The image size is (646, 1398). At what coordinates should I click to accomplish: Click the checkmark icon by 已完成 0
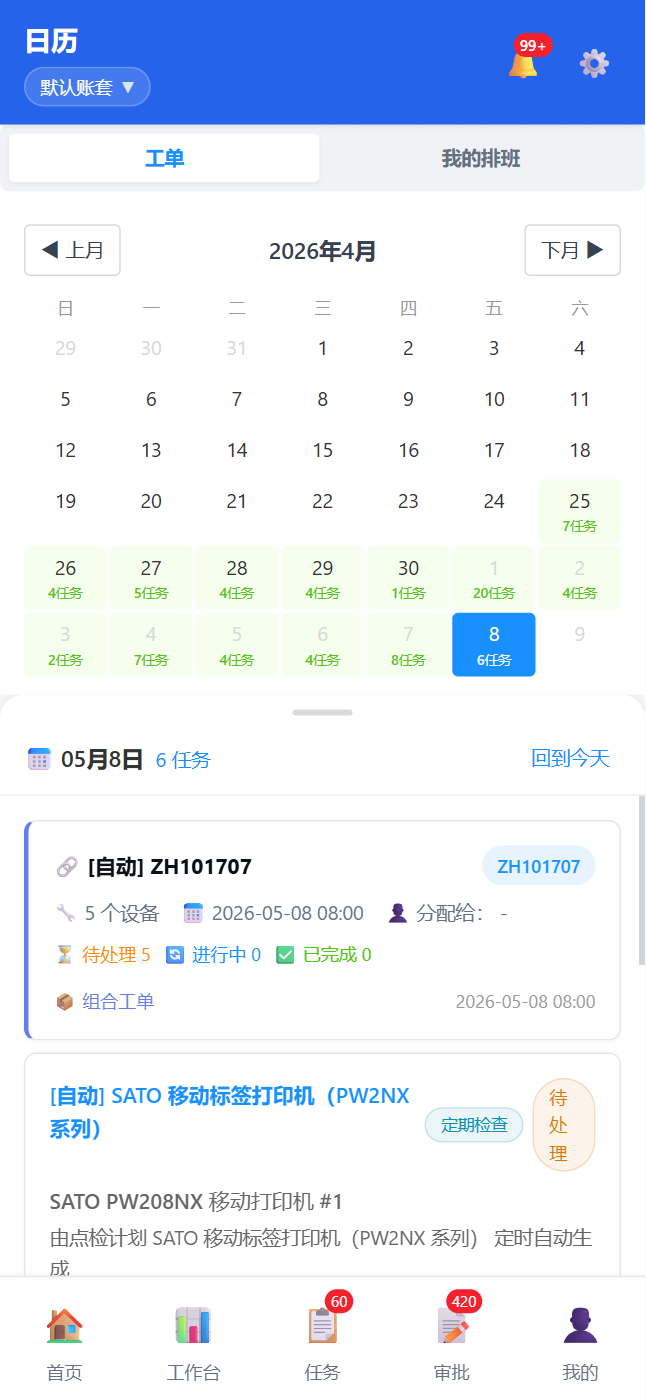pos(285,955)
